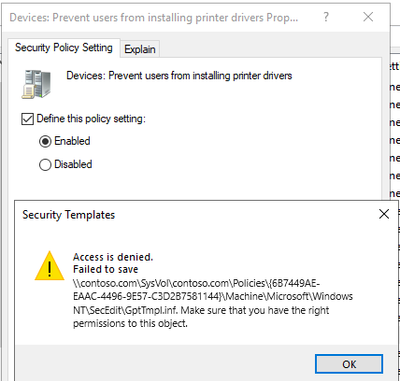The width and height of the screenshot is (400, 381).
Task: Select the Disabled radio button
Action: click(x=45, y=165)
